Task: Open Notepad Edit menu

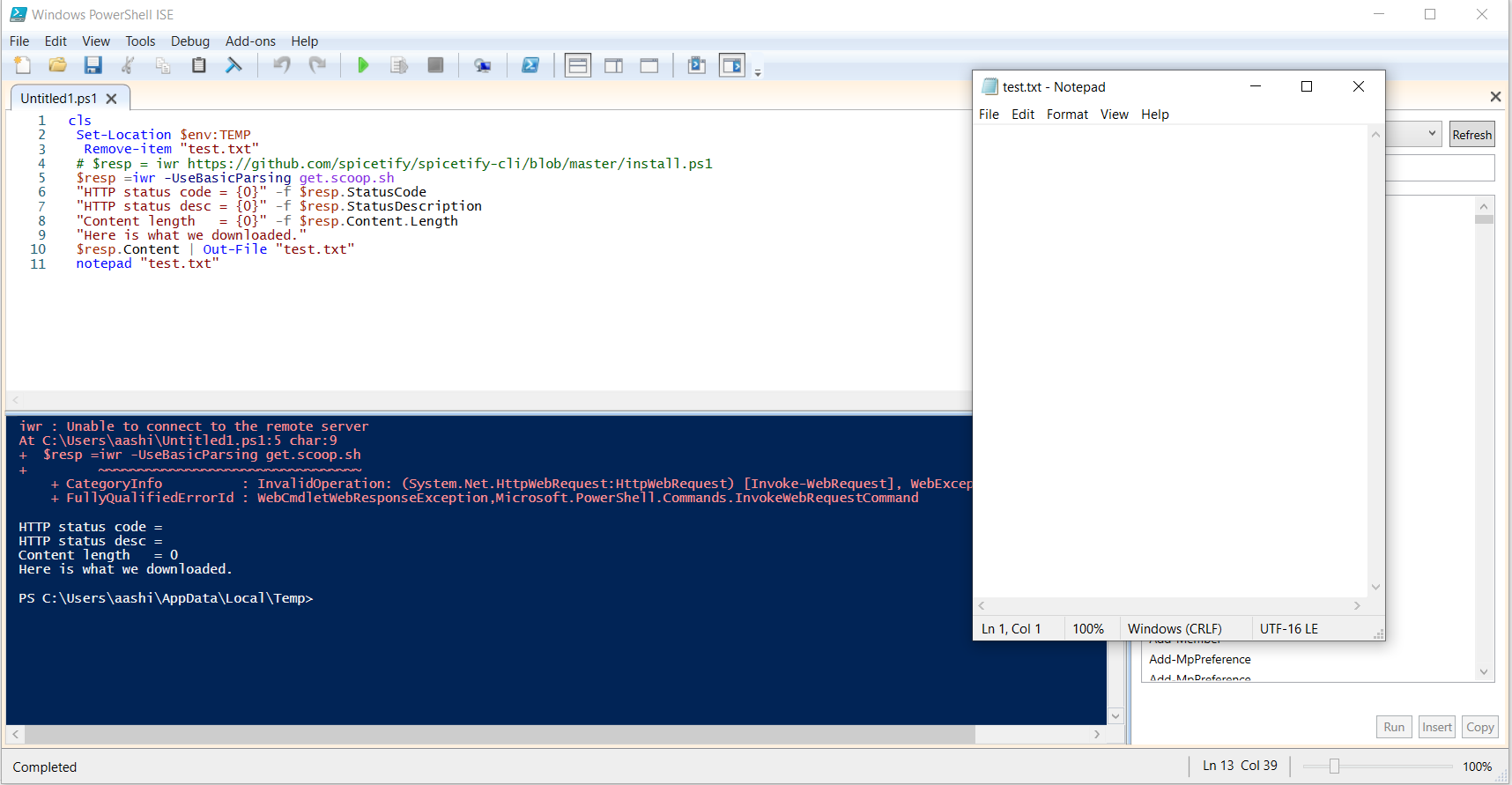Action: pos(1023,115)
